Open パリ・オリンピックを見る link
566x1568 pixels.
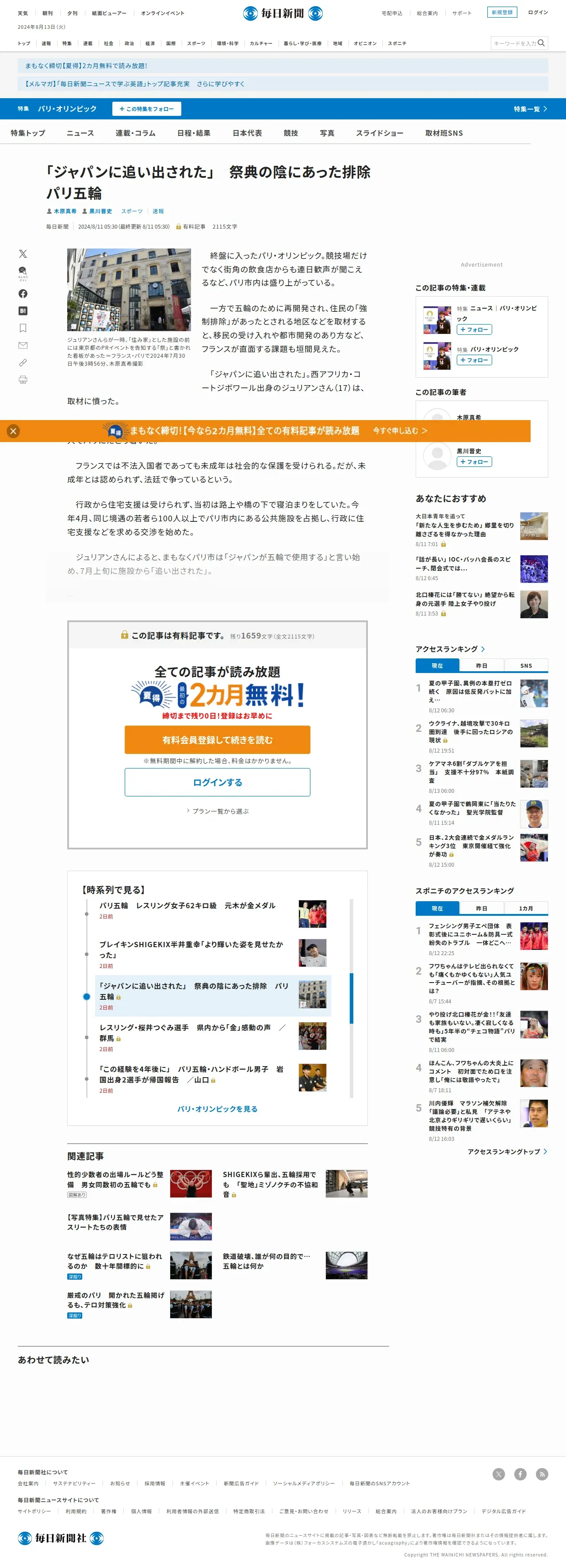(217, 1109)
